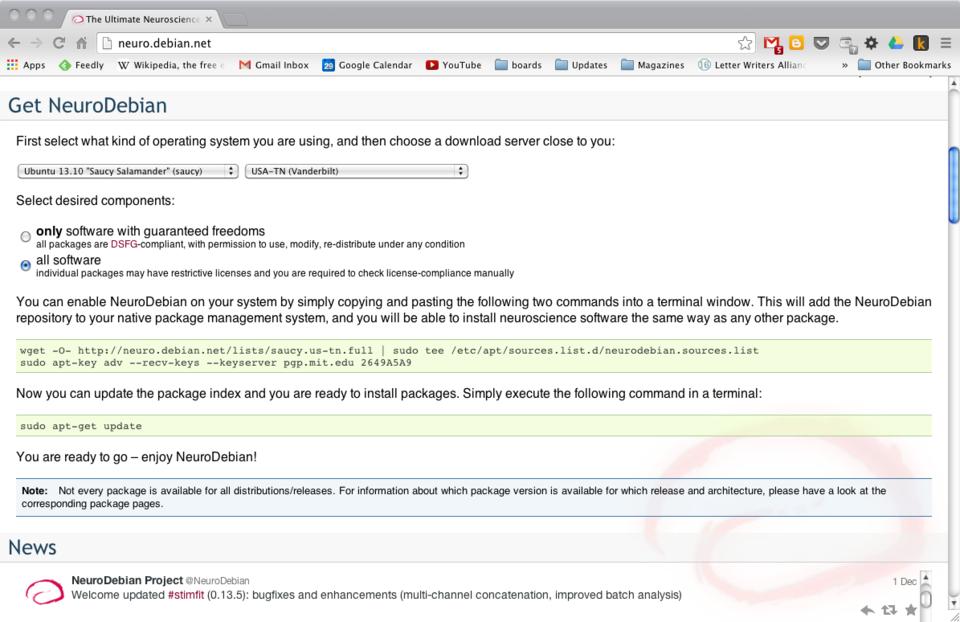Click the browser back arrow button
960x622 pixels.
click(12, 43)
